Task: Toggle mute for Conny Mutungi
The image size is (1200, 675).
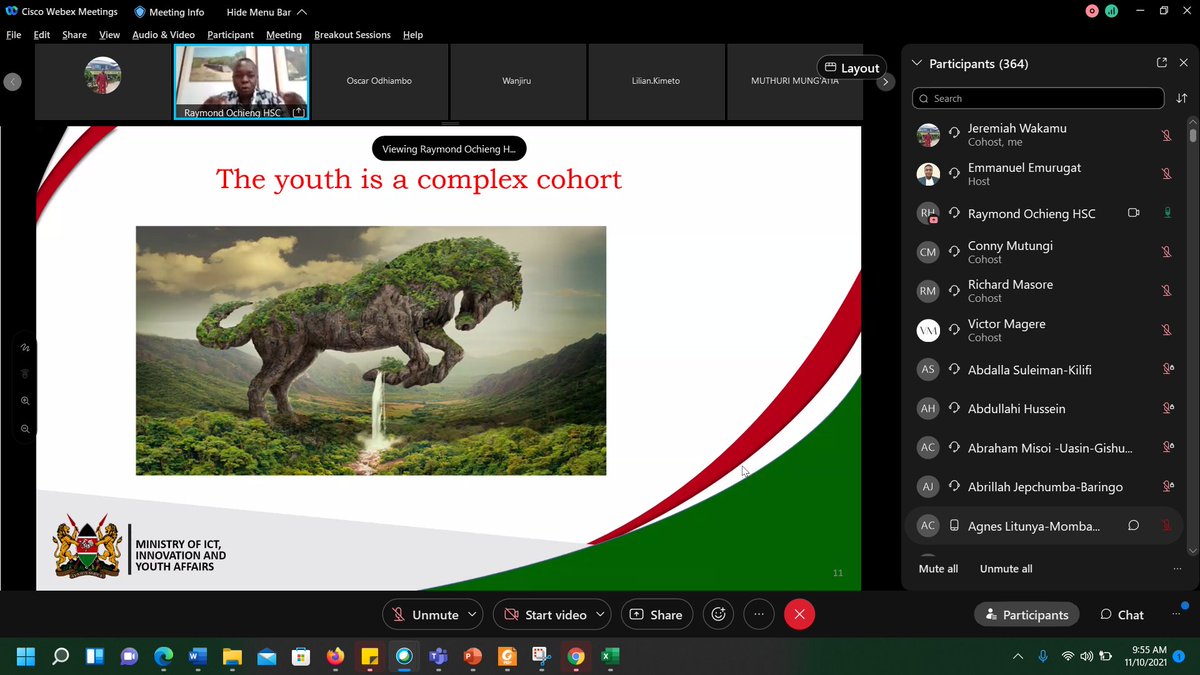Action: coord(1166,252)
